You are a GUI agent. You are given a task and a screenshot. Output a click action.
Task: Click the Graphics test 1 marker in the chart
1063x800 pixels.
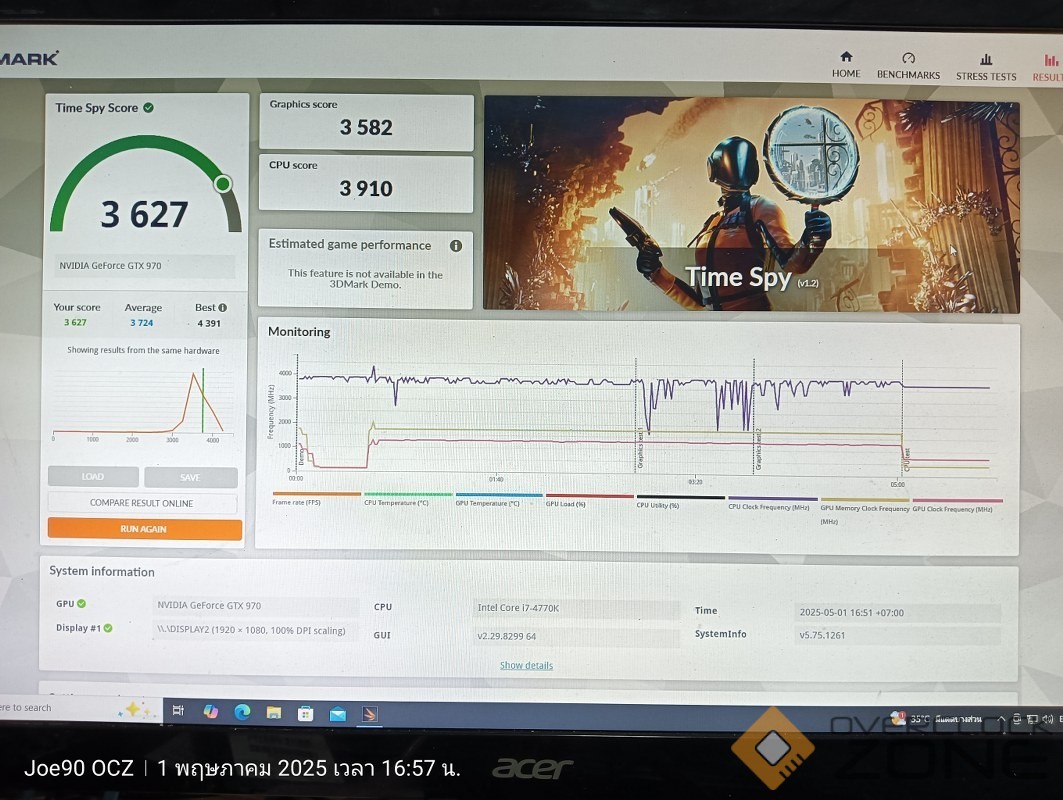[639, 448]
